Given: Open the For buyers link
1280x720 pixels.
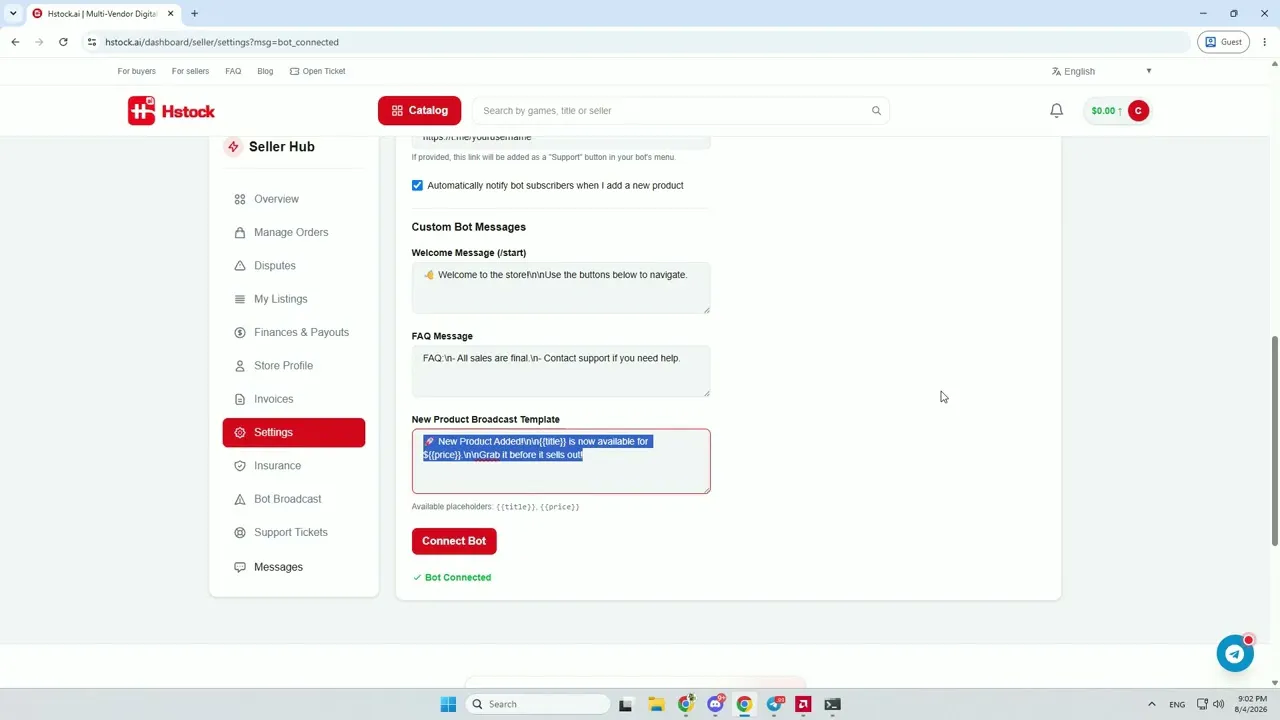Looking at the screenshot, I should coord(137,71).
